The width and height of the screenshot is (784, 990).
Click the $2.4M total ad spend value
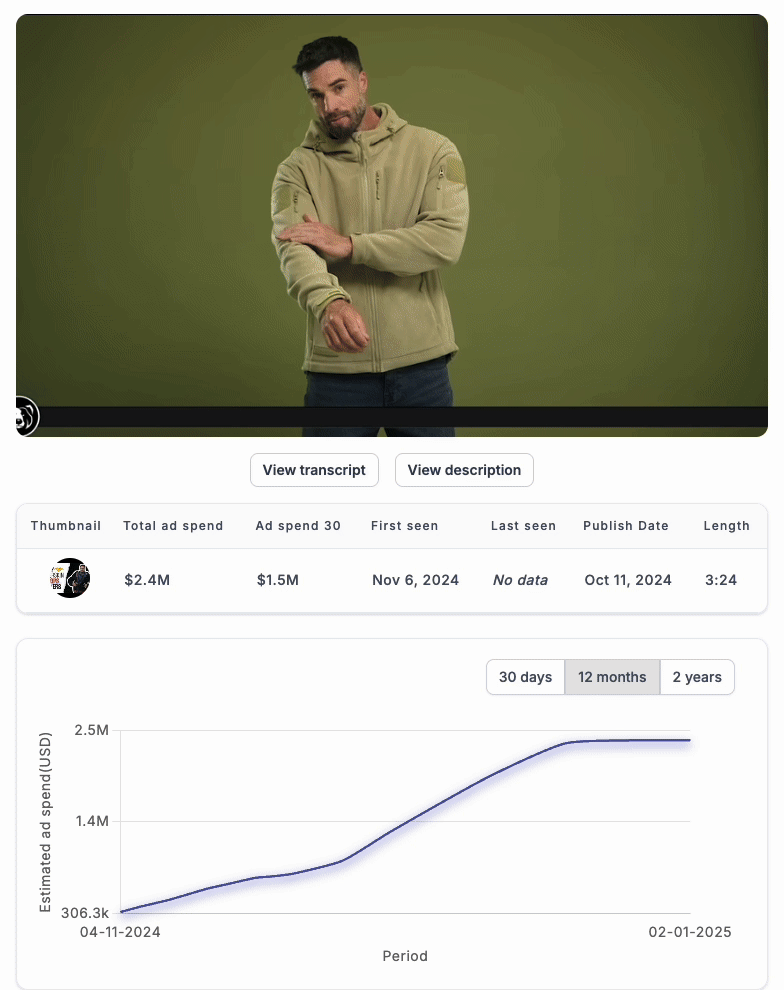point(147,580)
